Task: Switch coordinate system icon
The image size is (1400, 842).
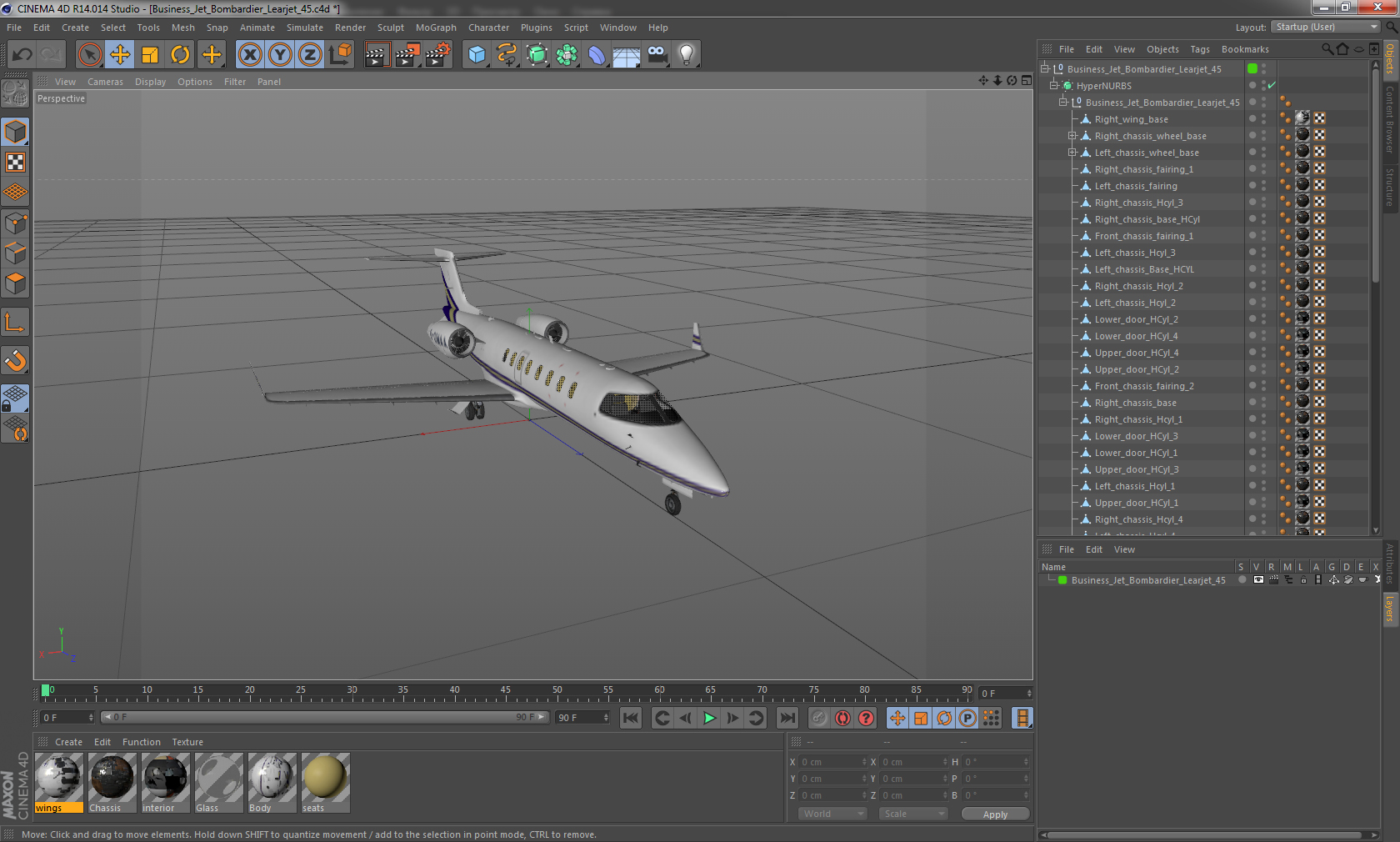Action: coord(340,55)
